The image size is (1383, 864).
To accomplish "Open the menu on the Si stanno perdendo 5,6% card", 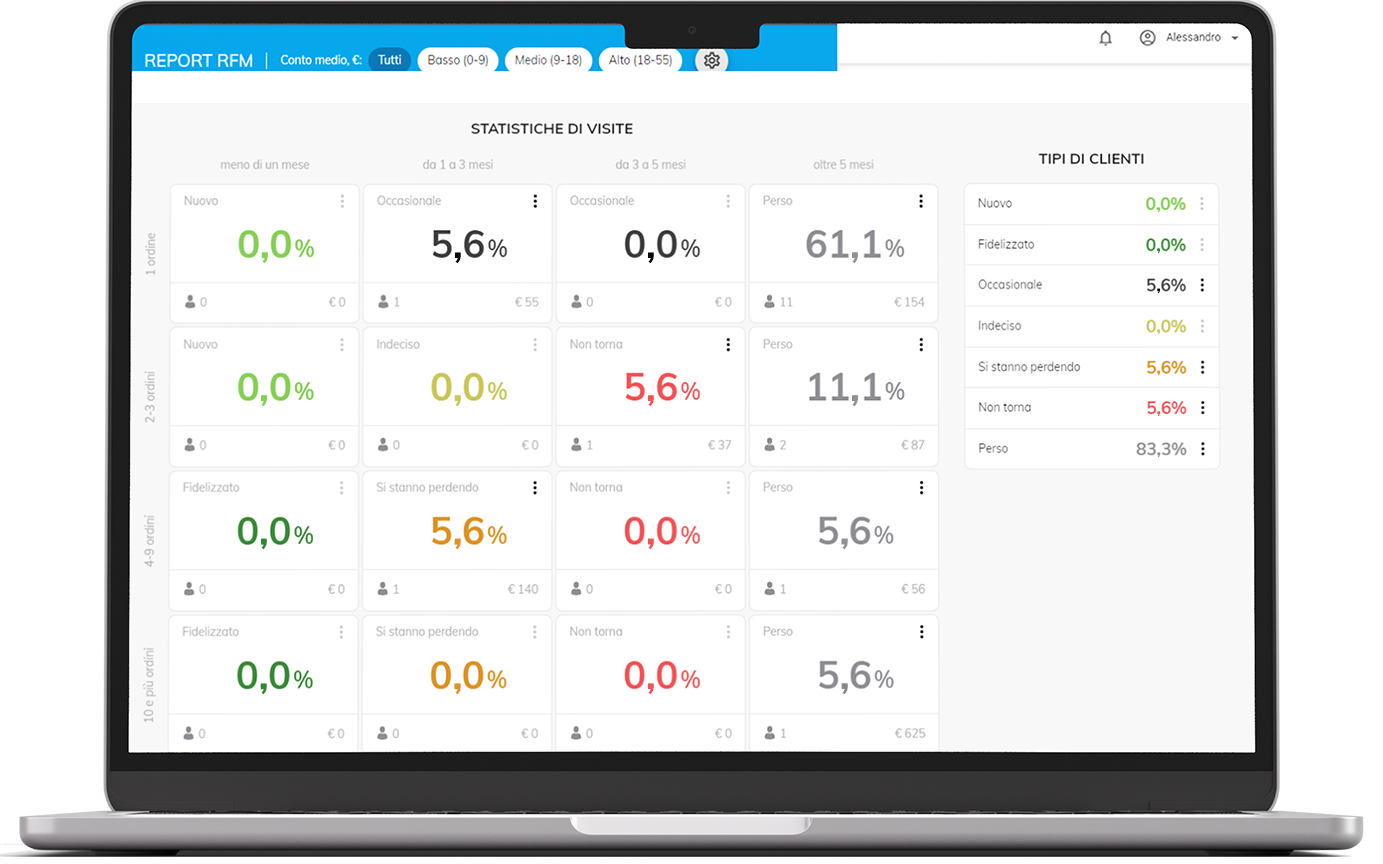I will click(x=535, y=487).
